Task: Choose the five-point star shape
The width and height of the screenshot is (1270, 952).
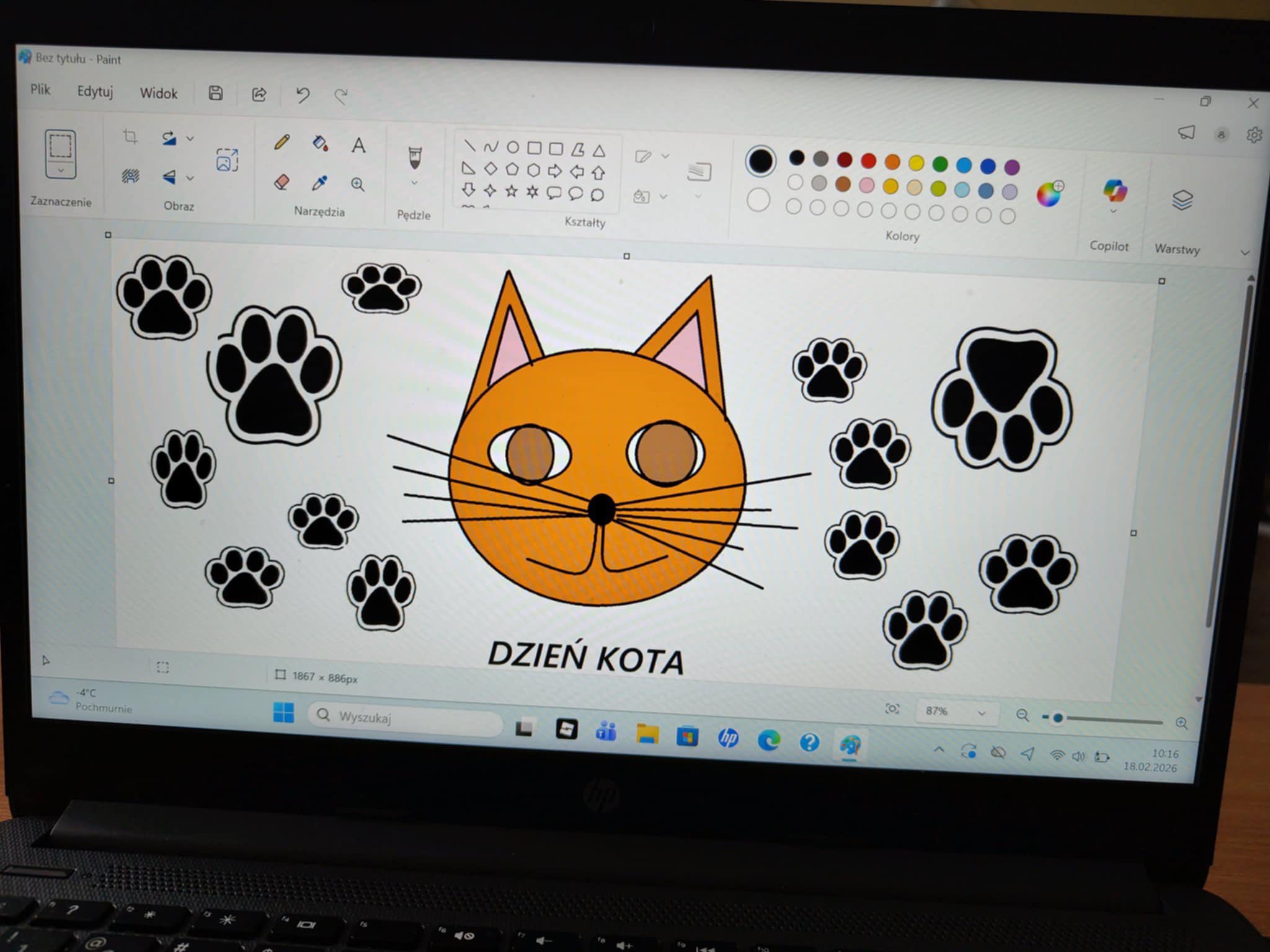Action: (511, 191)
